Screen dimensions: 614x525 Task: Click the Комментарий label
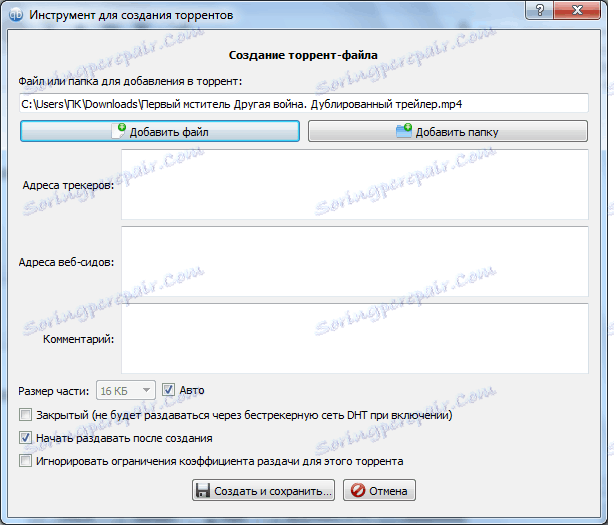(x=78, y=339)
